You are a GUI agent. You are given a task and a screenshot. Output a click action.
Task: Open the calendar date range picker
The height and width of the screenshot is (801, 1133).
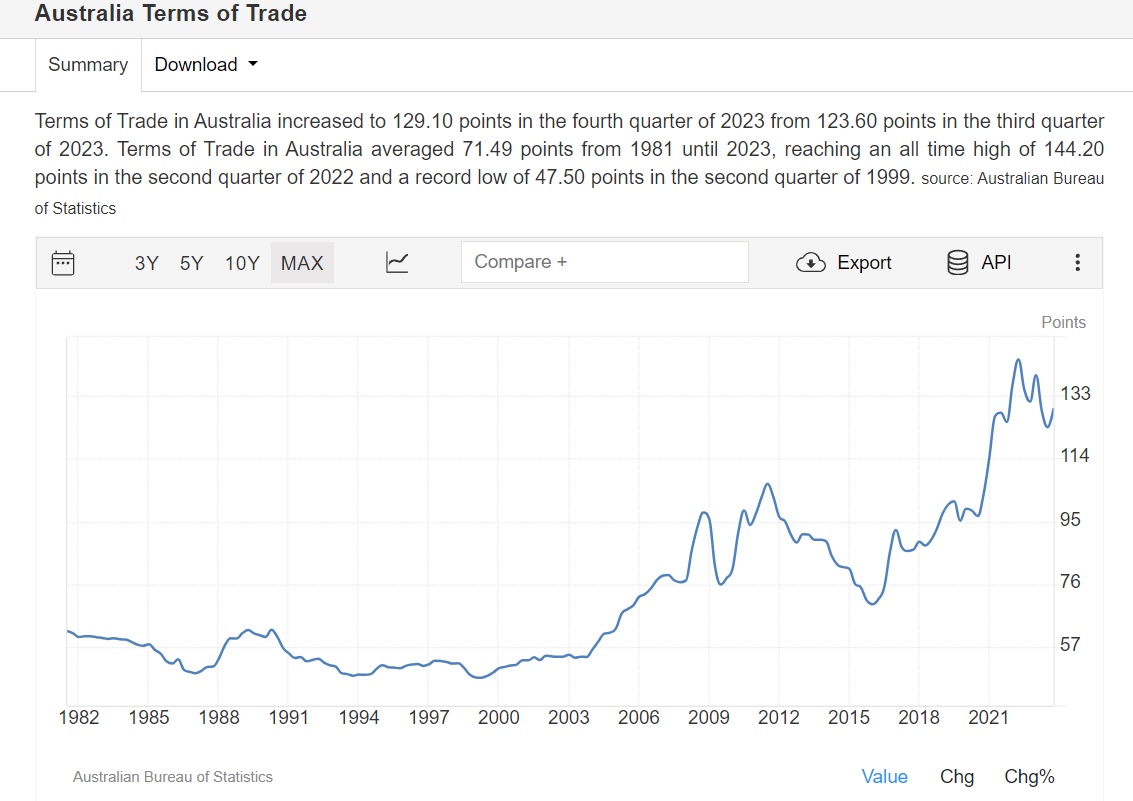point(63,263)
